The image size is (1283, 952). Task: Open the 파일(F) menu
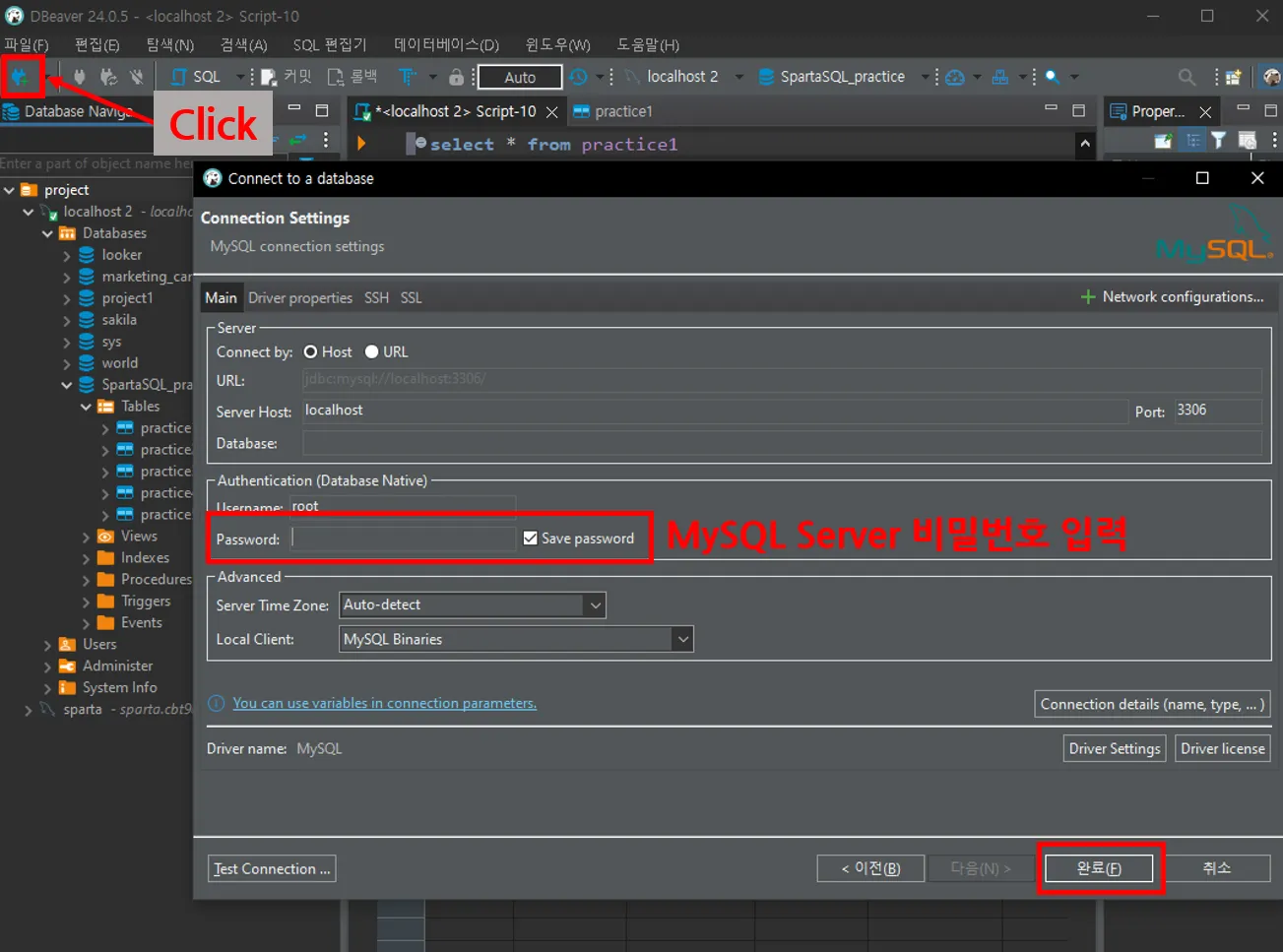pos(27,45)
